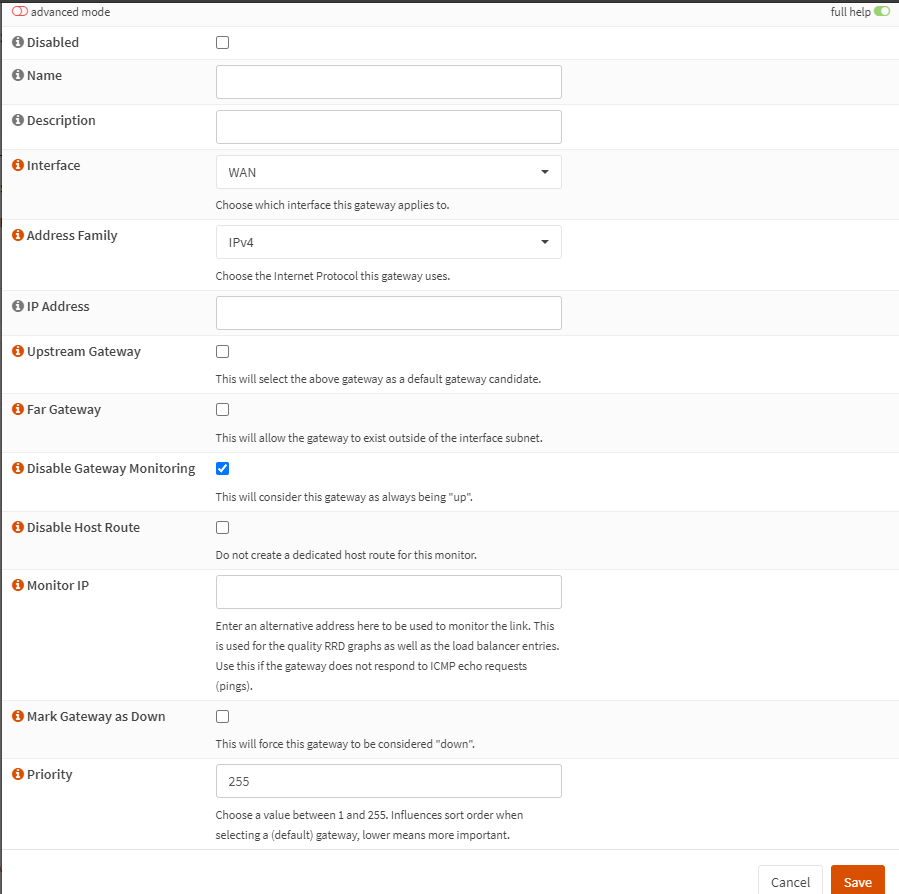Click info icon beside Disabled
Image resolution: width=899 pixels, height=894 pixels.
pyautogui.click(x=18, y=42)
